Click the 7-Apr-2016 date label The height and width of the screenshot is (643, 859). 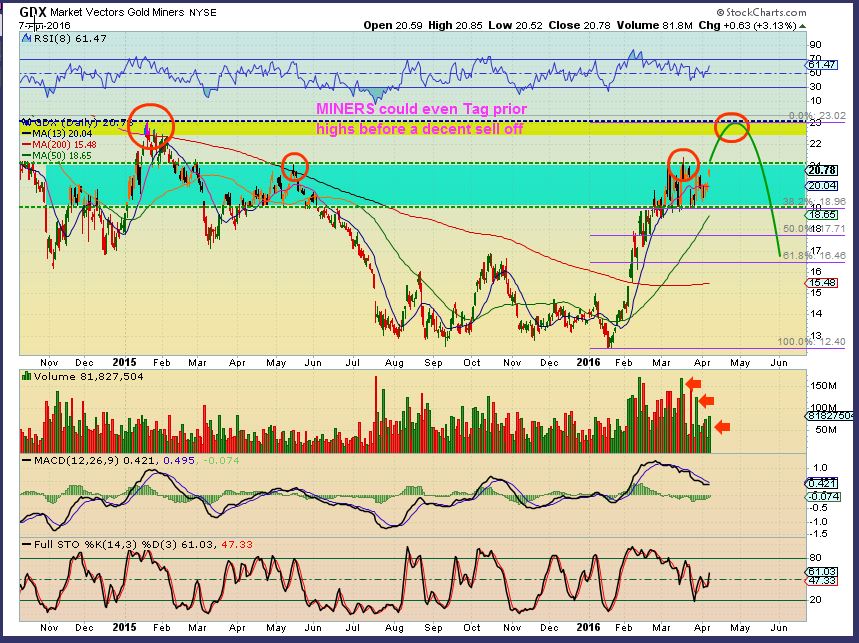click(x=44, y=25)
